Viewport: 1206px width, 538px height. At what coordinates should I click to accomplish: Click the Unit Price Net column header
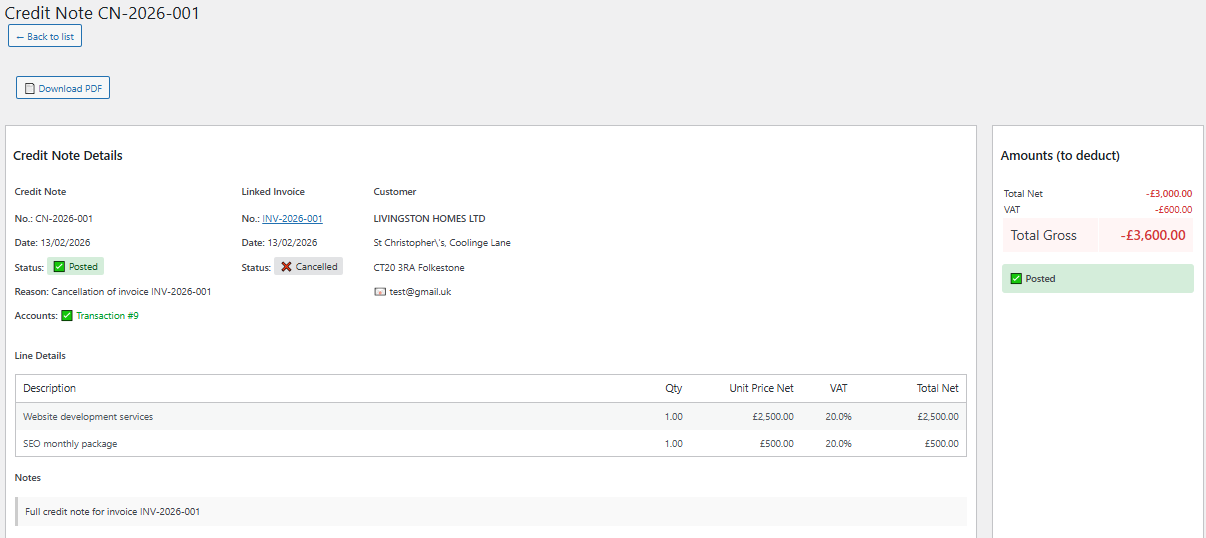point(761,388)
